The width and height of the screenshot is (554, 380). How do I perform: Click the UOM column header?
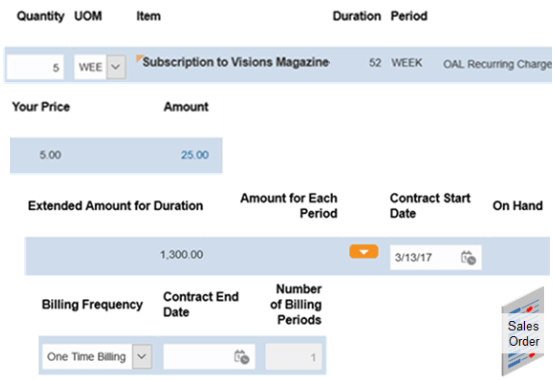click(x=88, y=16)
